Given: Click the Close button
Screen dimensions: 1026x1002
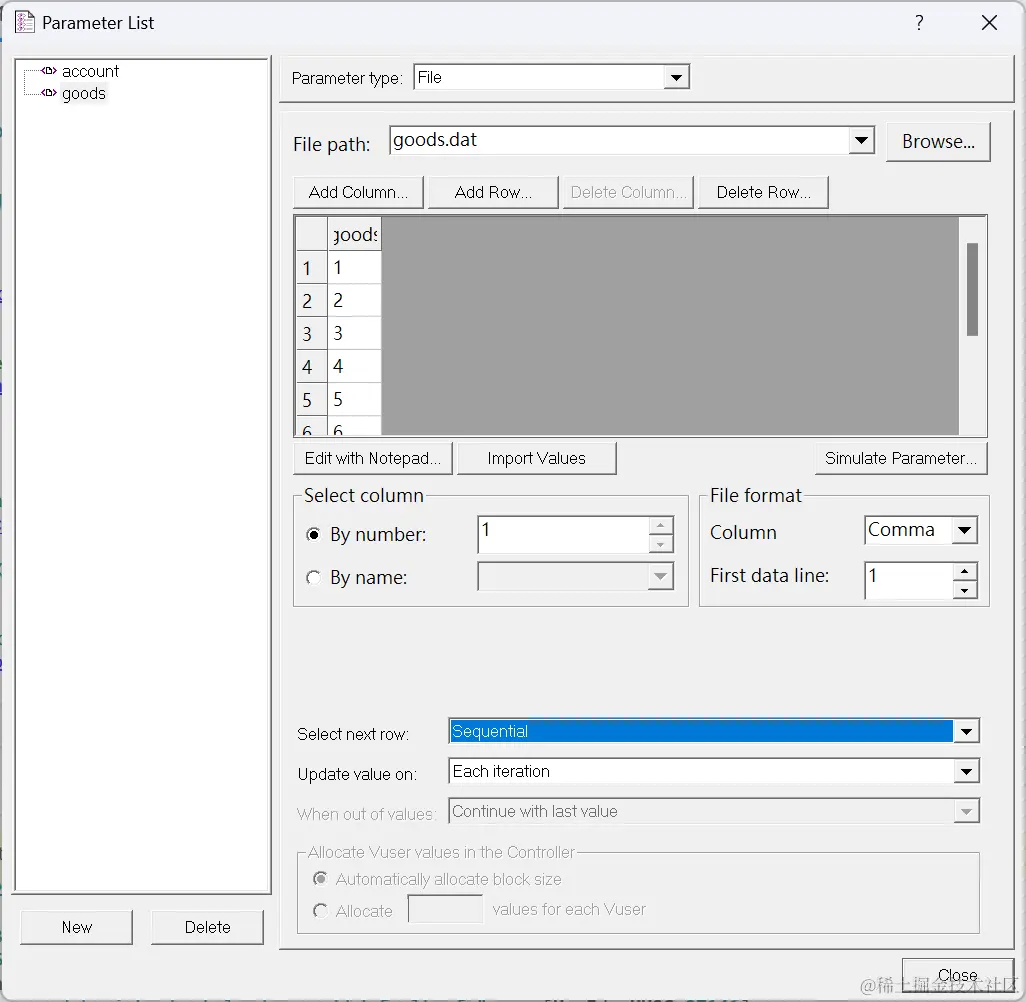Looking at the screenshot, I should pos(957,975).
